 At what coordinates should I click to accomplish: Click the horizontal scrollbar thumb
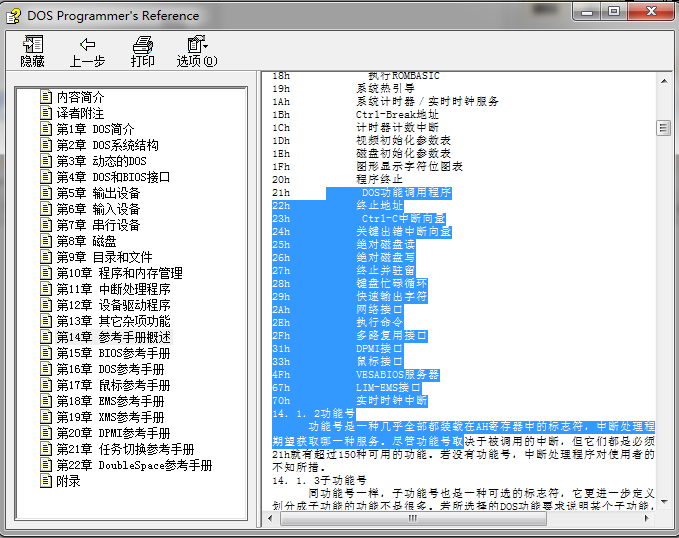click(413, 518)
